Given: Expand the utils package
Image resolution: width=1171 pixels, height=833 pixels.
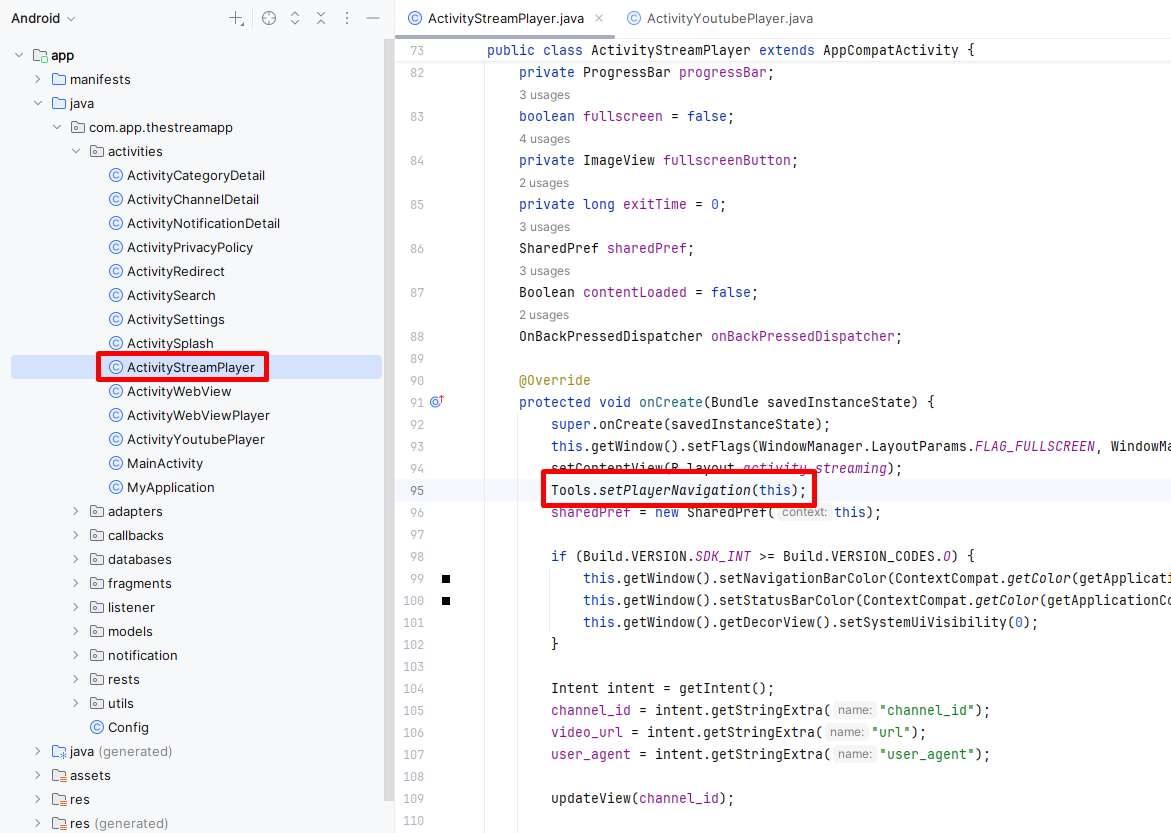Looking at the screenshot, I should click(76, 703).
